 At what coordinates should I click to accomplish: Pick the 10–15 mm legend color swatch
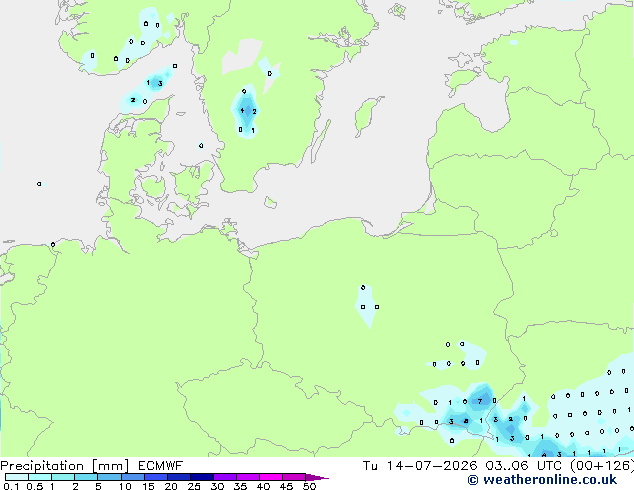click(x=133, y=477)
